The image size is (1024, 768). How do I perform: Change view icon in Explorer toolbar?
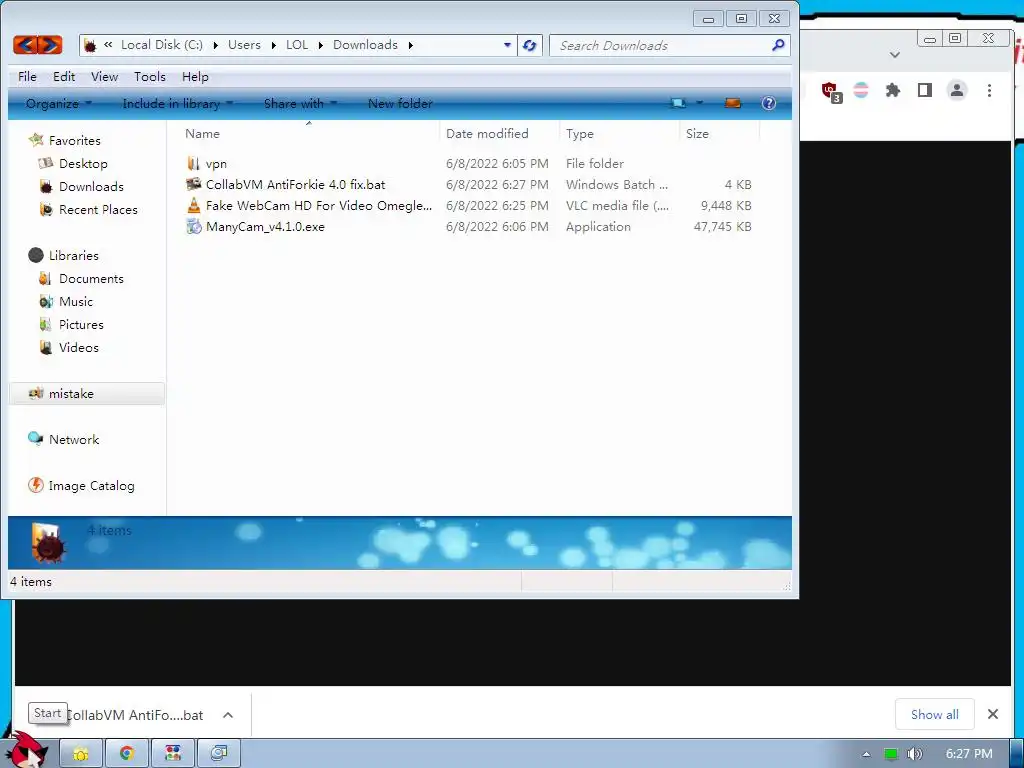click(678, 103)
